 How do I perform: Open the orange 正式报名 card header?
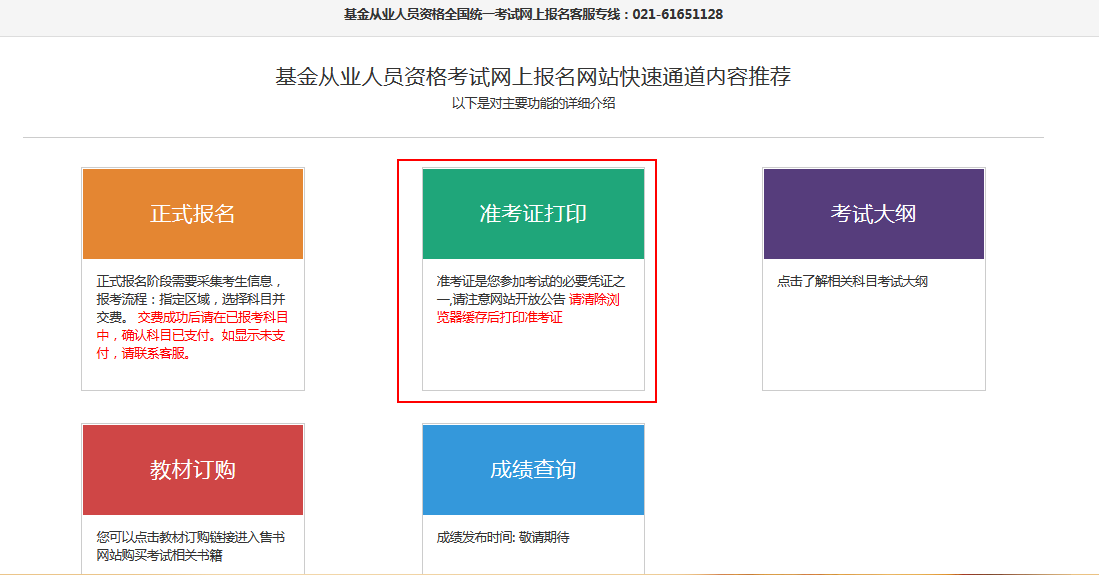coord(193,214)
